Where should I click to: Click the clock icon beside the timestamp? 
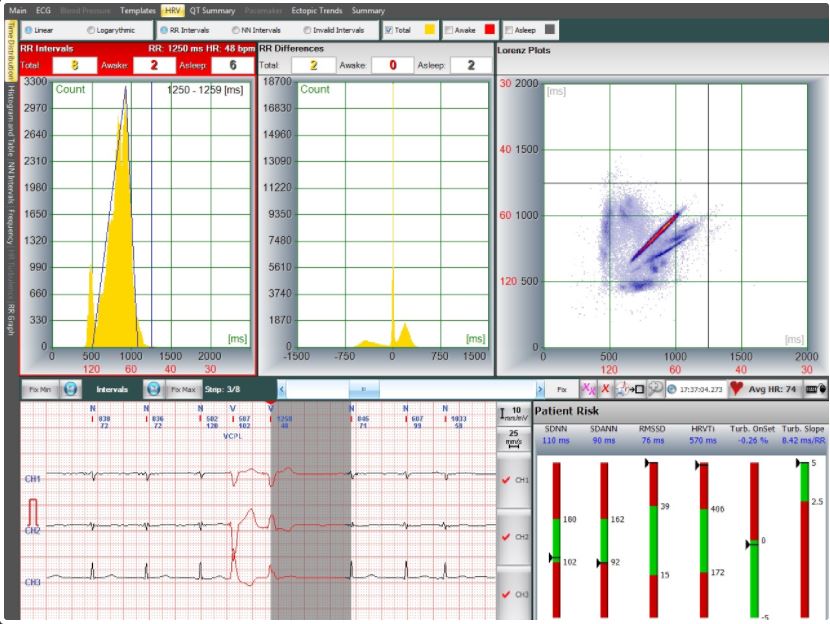[671, 390]
